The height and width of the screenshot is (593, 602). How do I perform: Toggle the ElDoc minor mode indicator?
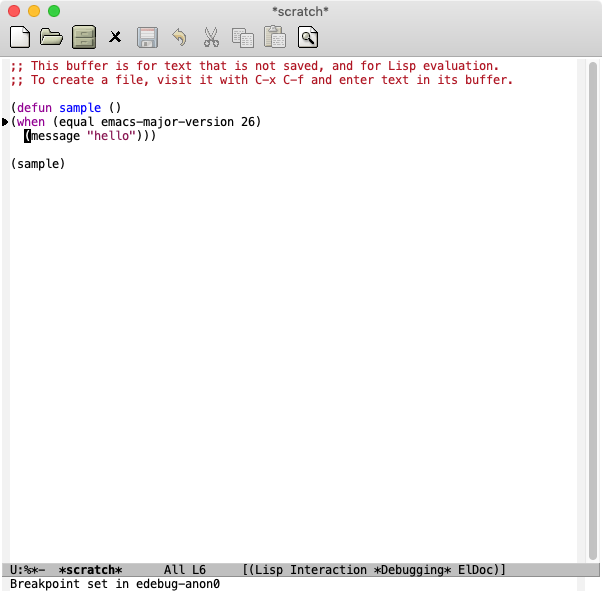point(478,570)
